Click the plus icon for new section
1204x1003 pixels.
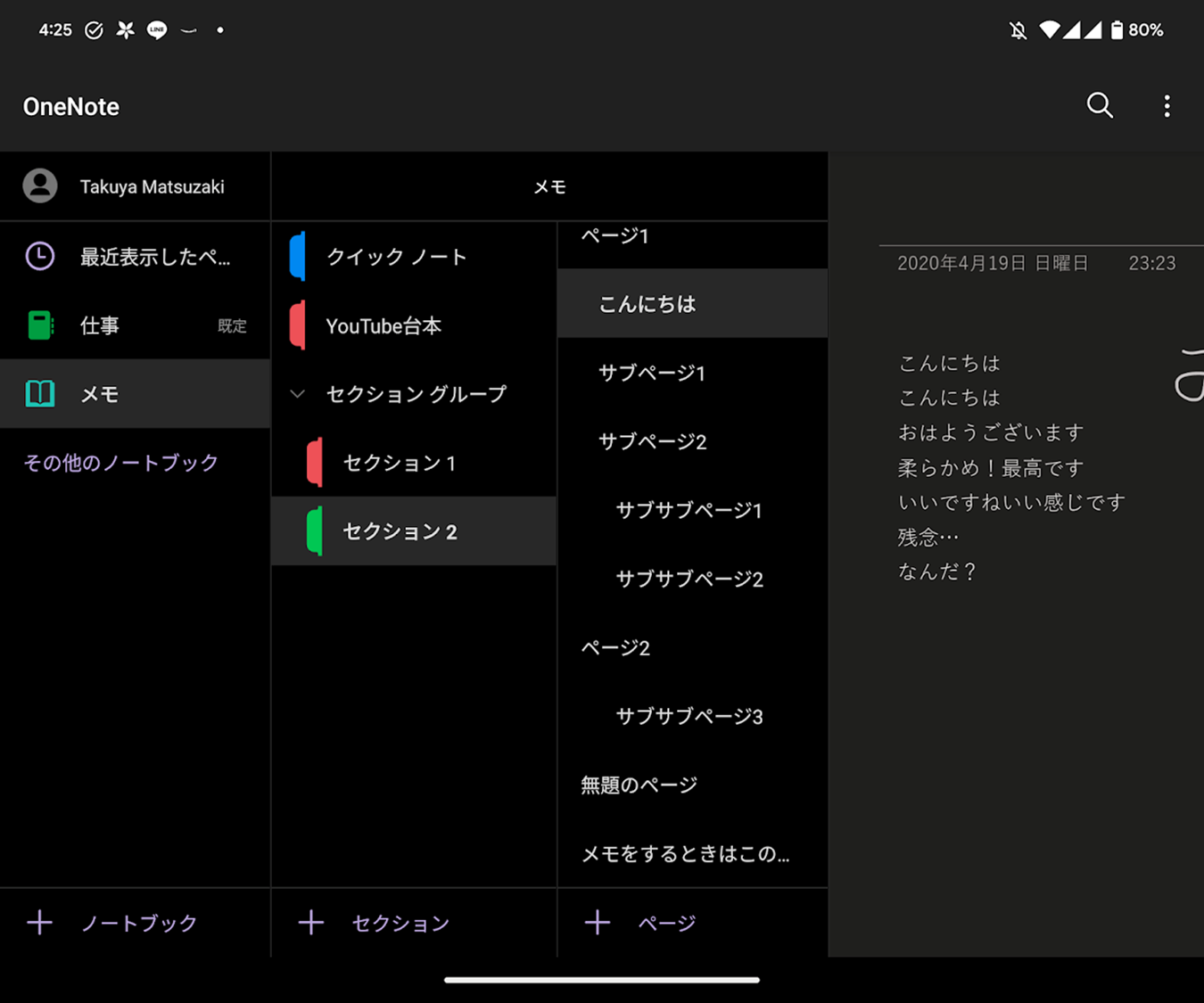[x=311, y=922]
